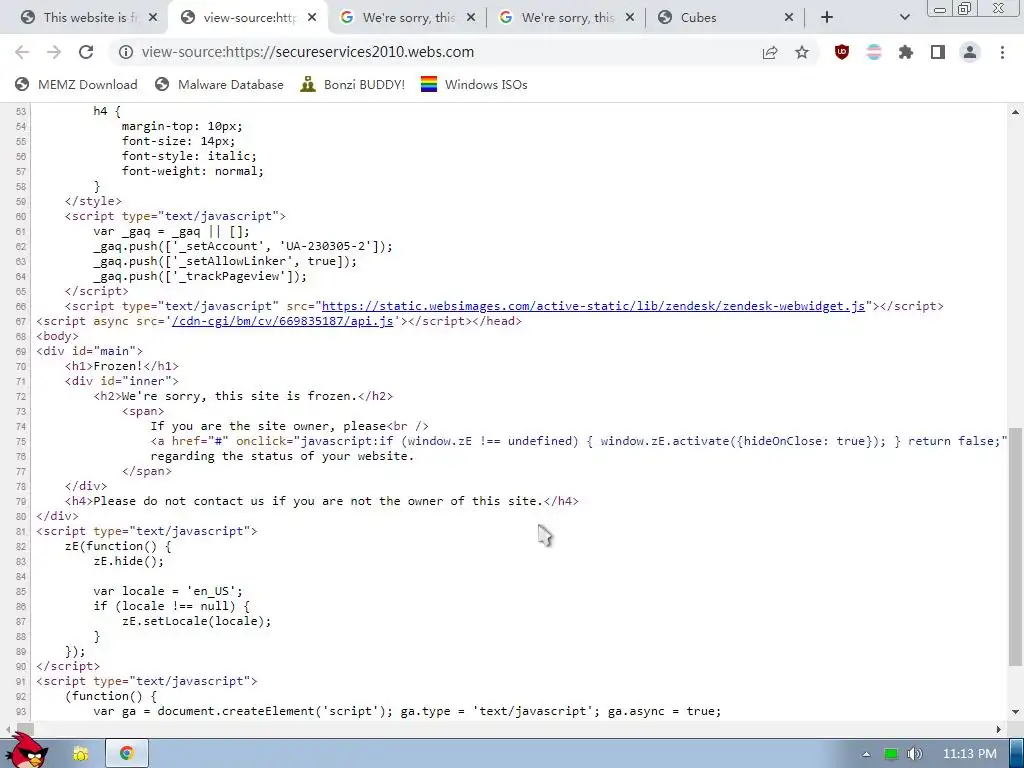1024x768 pixels.
Task: Open the /cdn-cgi/bm/cv/669835187/api.js link
Action: click(282, 321)
